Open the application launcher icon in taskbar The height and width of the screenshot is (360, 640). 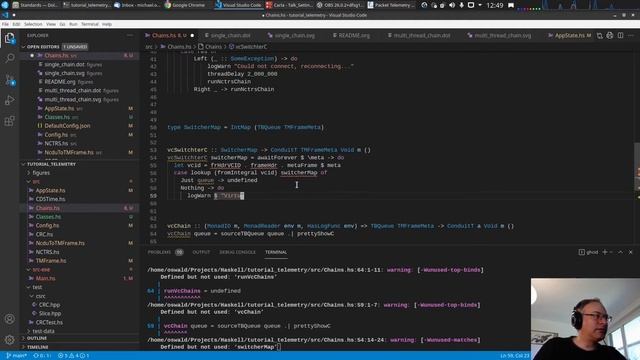tap(5, 5)
